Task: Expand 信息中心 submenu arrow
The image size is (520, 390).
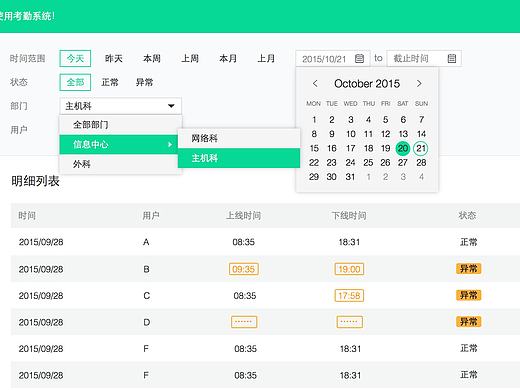Action: click(x=170, y=144)
